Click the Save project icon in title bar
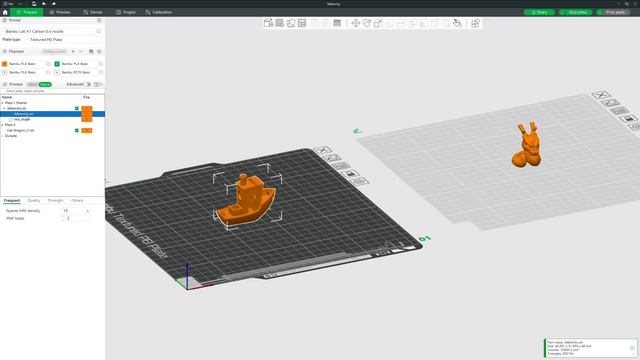This screenshot has height=360, width=640. click(x=34, y=4)
